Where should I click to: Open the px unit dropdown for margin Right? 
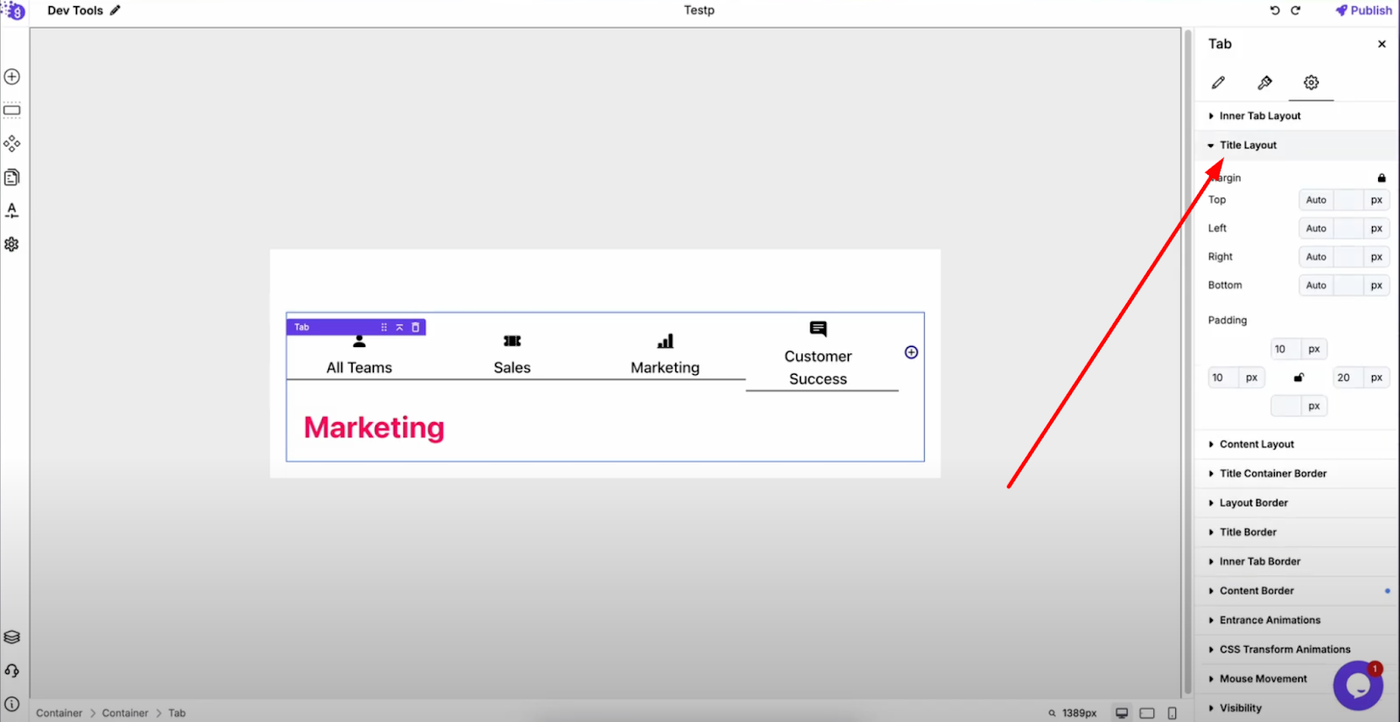click(x=1377, y=257)
